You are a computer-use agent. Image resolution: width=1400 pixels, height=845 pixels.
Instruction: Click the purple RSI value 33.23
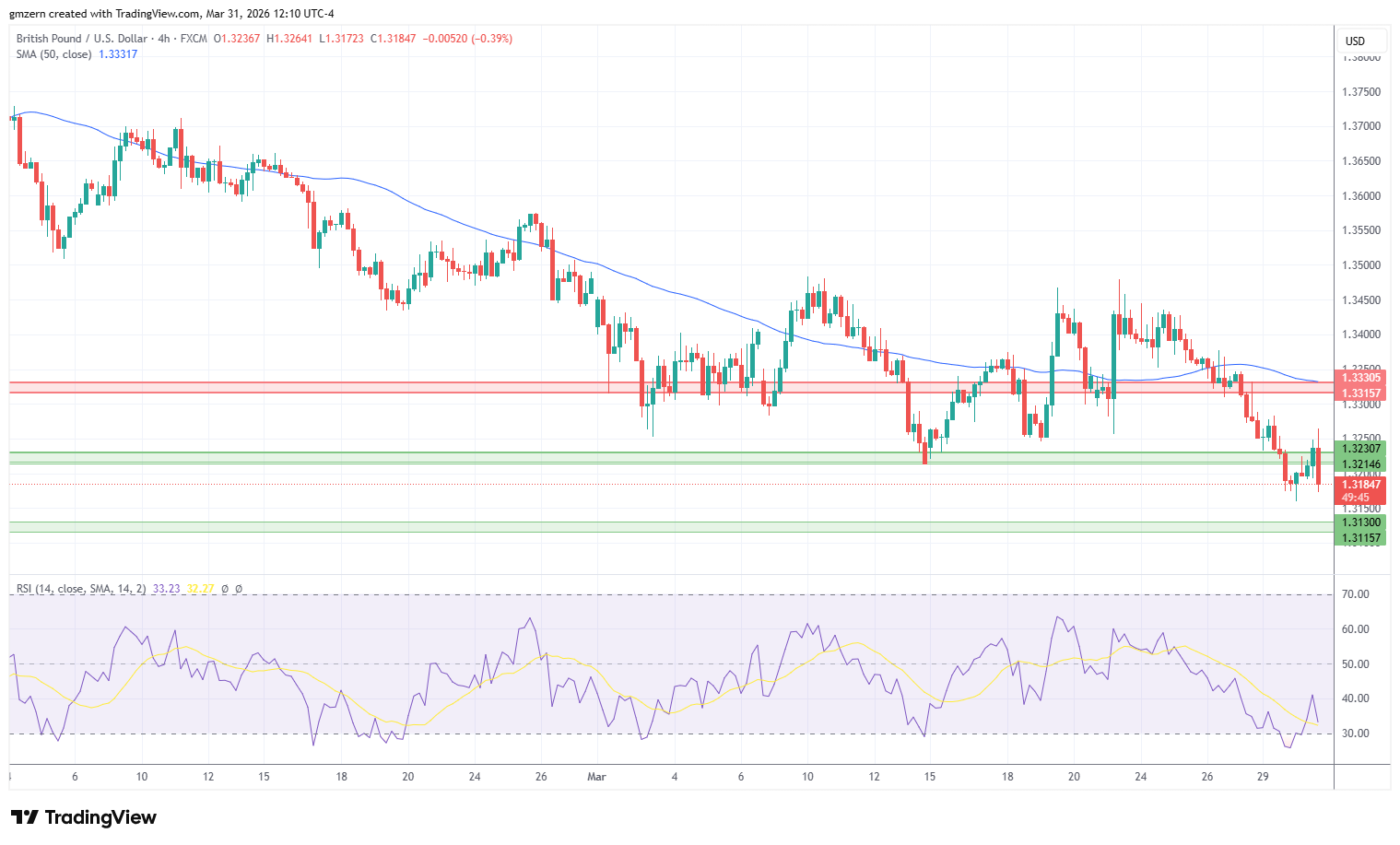(166, 589)
